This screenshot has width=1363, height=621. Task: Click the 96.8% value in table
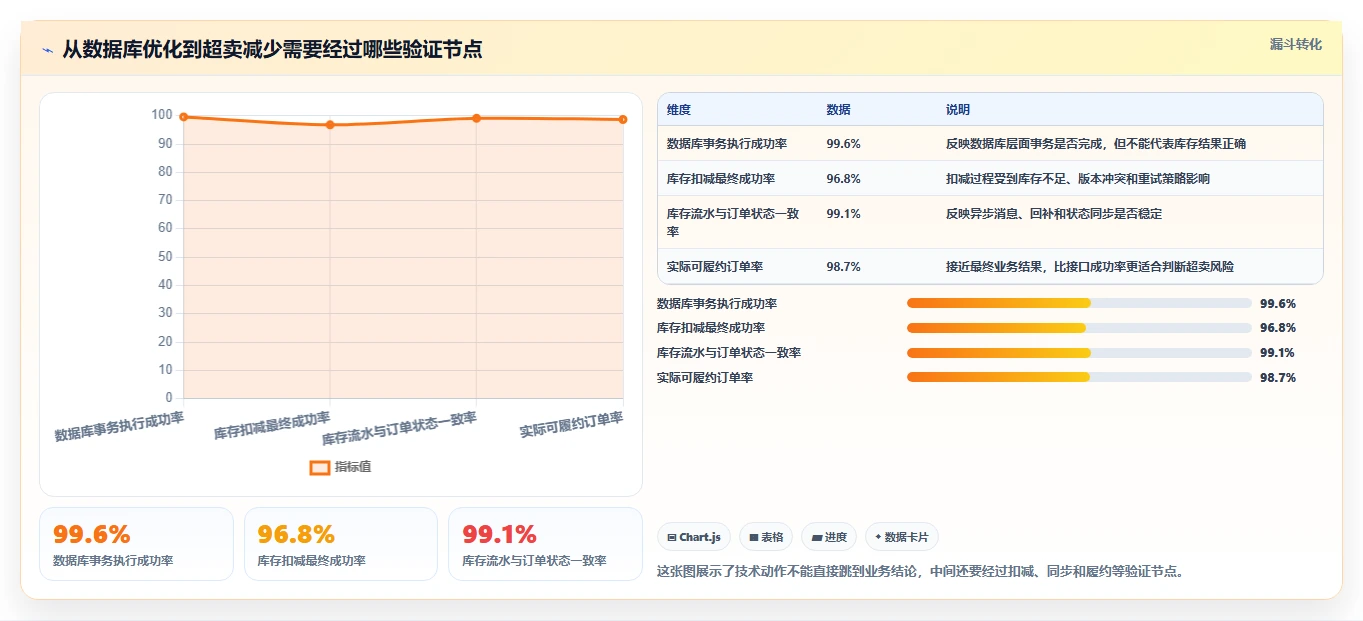pyautogui.click(x=844, y=179)
